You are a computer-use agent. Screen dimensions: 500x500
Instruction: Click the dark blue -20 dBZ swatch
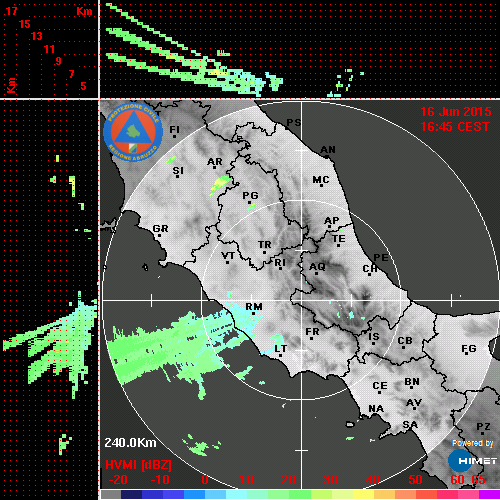click(131, 495)
